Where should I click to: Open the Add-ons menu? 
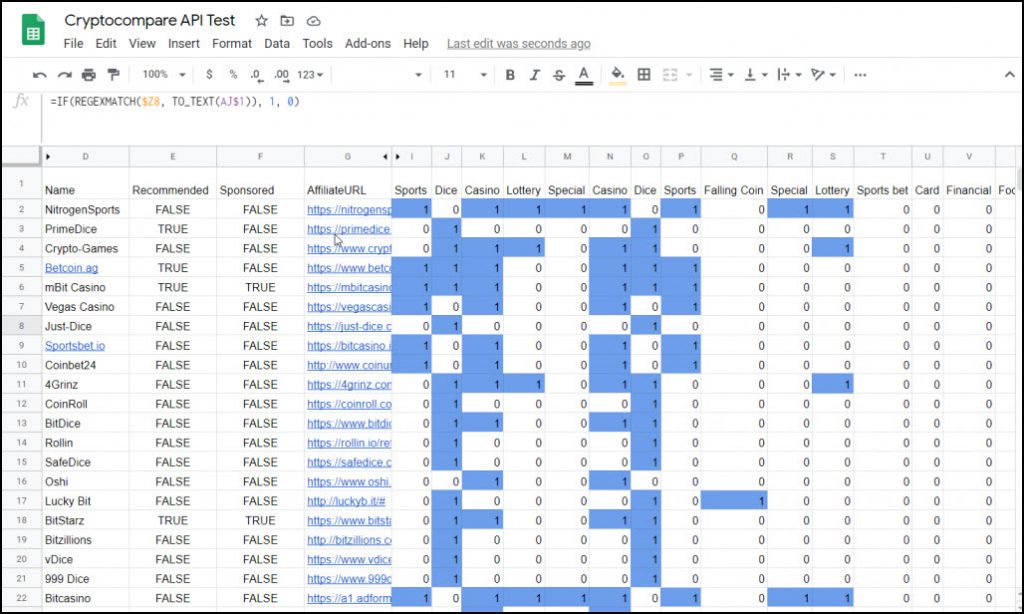[x=368, y=44]
